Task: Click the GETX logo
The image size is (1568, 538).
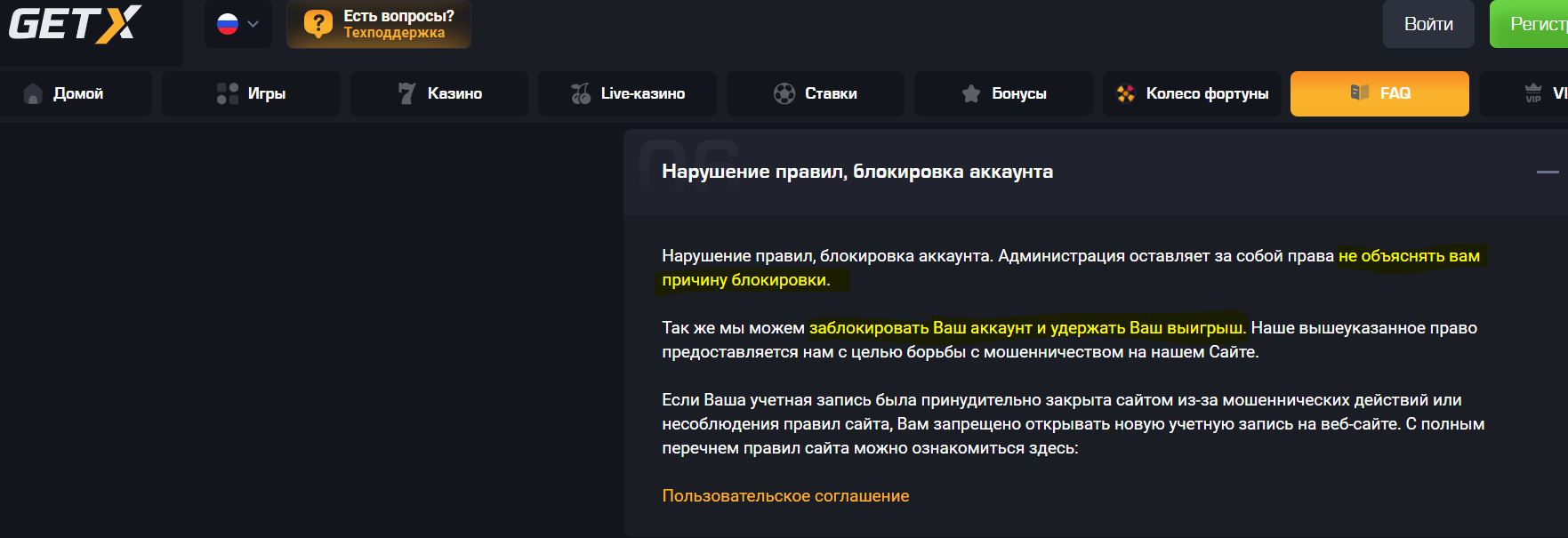Action: coord(75,24)
